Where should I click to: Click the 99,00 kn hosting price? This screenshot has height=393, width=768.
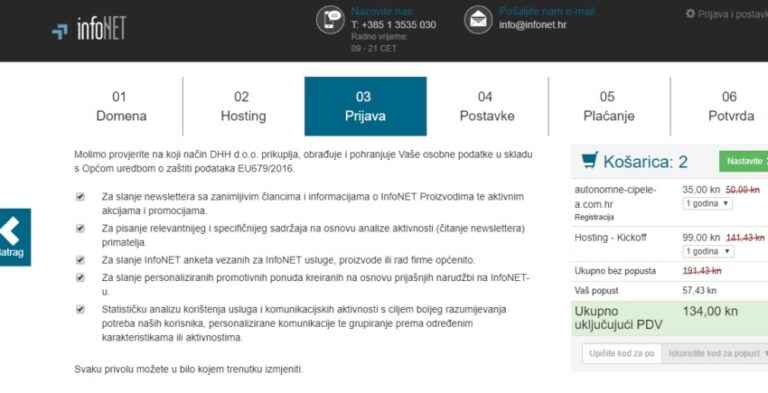pyautogui.click(x=701, y=238)
